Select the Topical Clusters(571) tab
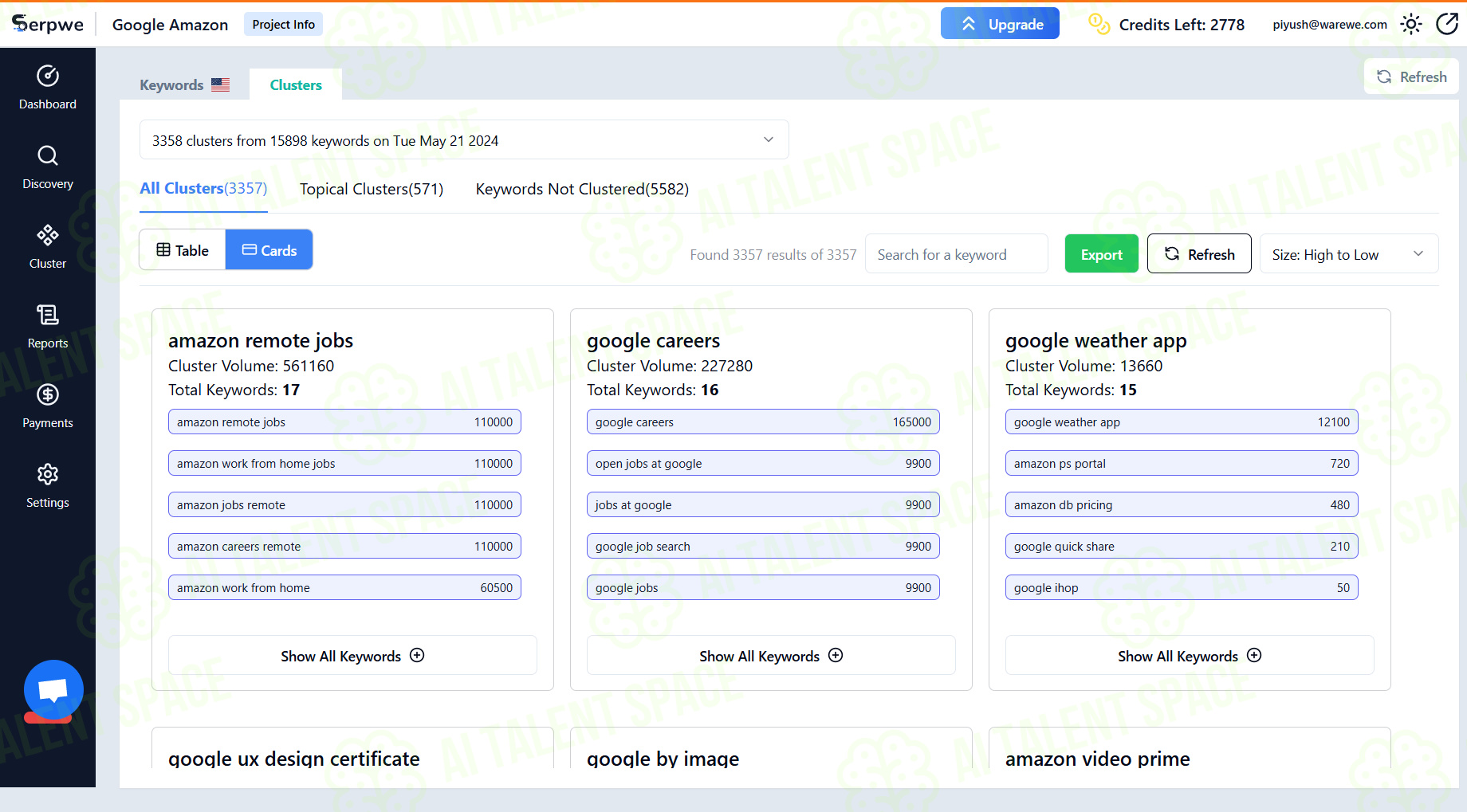 (x=372, y=189)
